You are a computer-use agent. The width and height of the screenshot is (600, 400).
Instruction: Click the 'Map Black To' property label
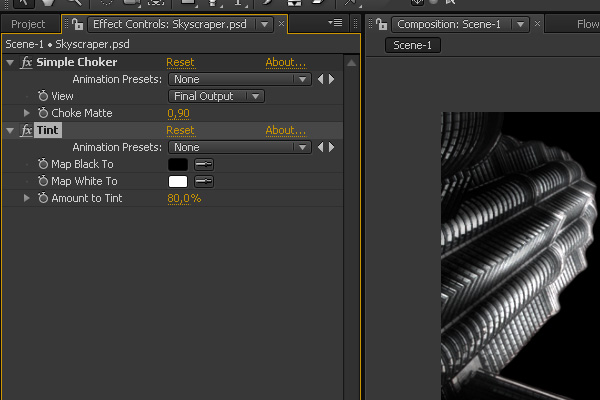tap(82, 164)
